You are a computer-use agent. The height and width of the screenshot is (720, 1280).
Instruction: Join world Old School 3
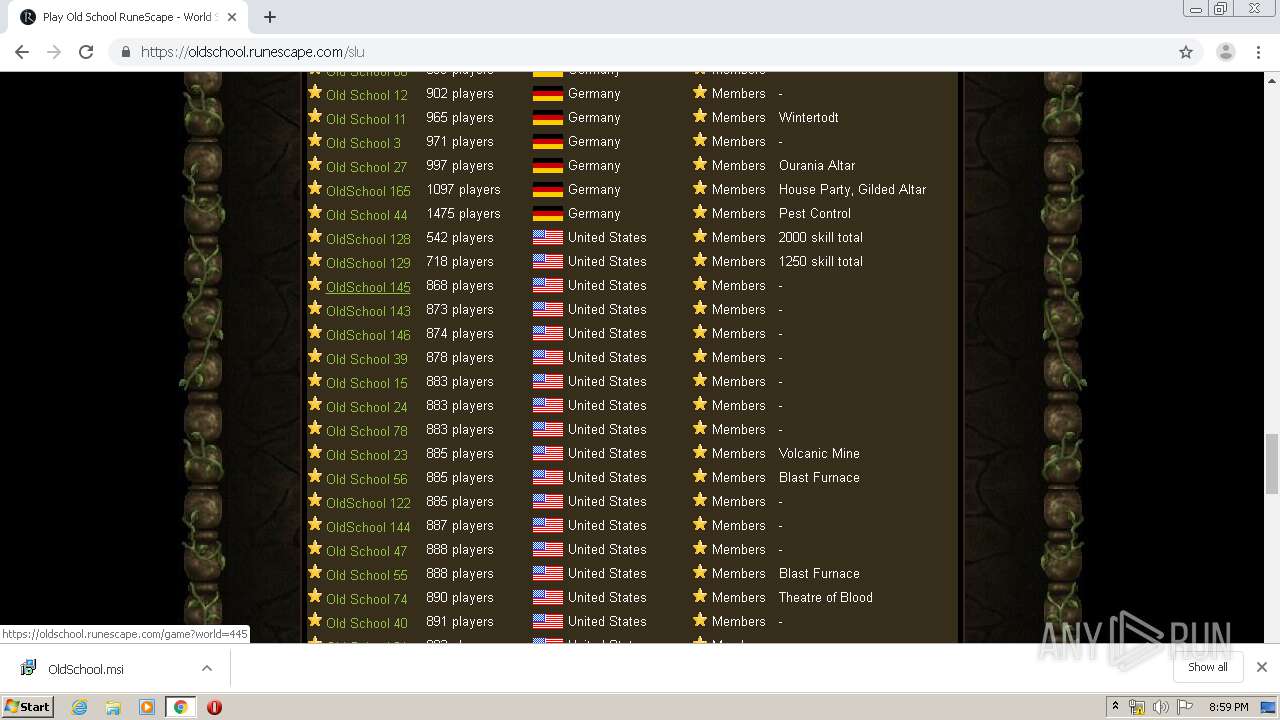(363, 143)
